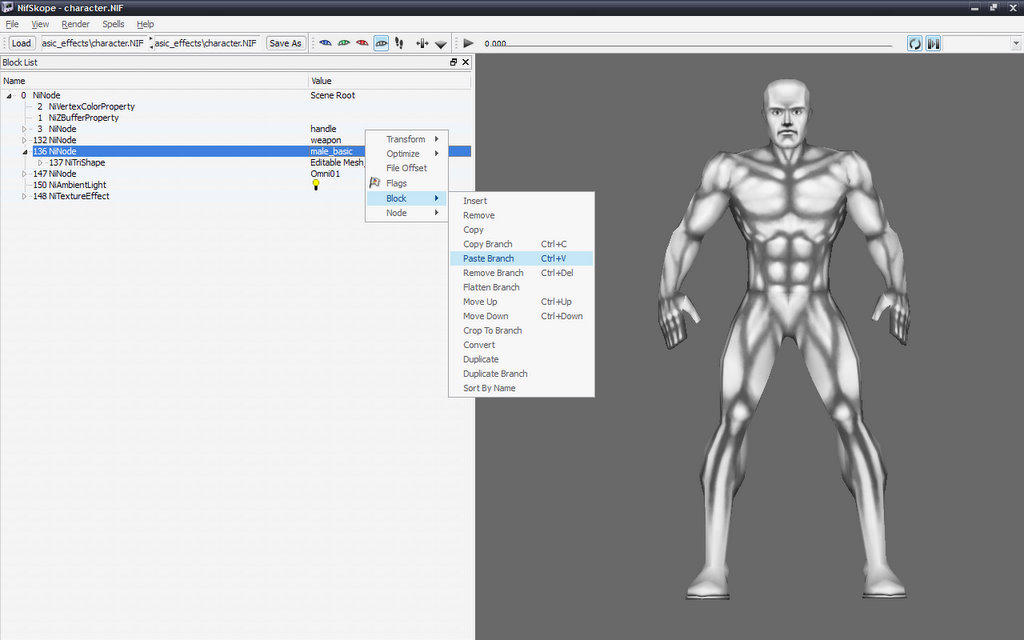Click the Load button

(x=21, y=43)
